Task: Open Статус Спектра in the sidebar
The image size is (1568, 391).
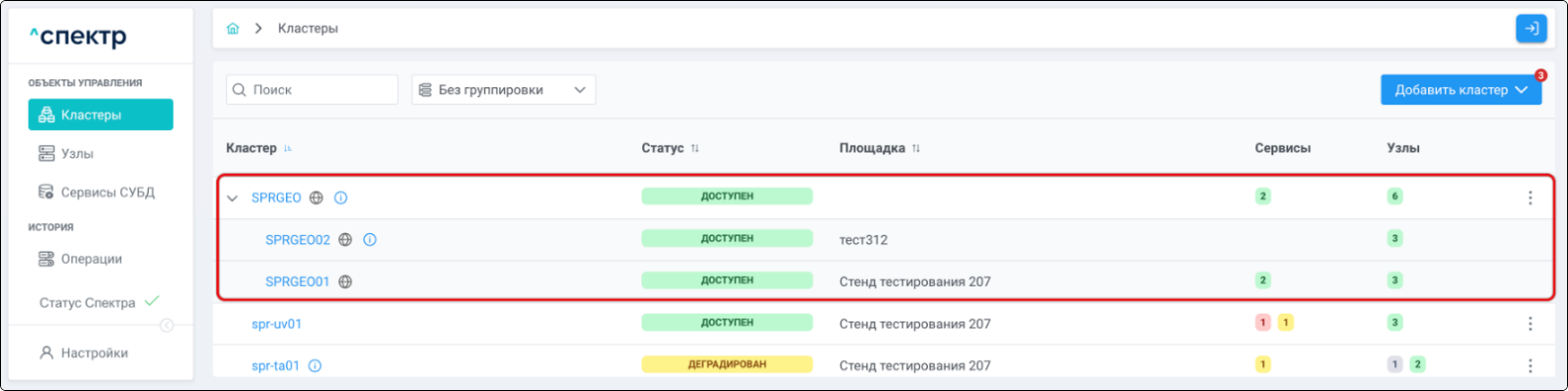Action: click(x=98, y=303)
